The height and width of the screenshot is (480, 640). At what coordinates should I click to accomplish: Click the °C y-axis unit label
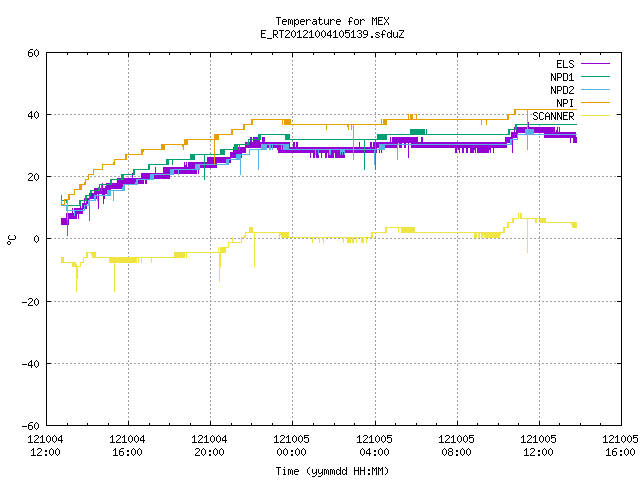coord(11,240)
